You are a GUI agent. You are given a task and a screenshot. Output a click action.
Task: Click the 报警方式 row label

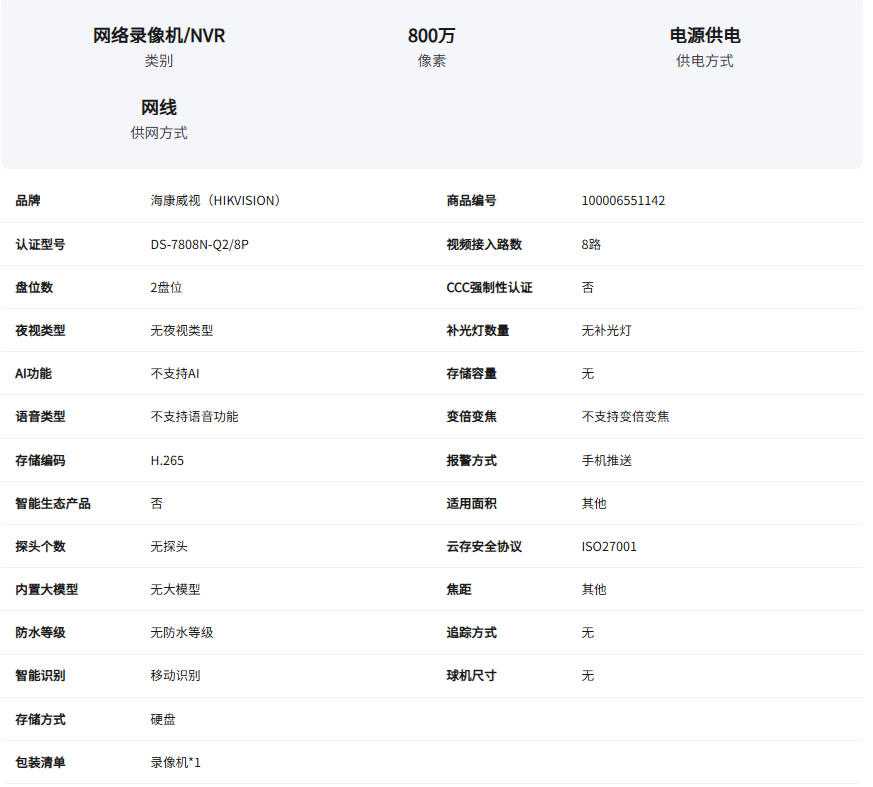[x=471, y=460]
